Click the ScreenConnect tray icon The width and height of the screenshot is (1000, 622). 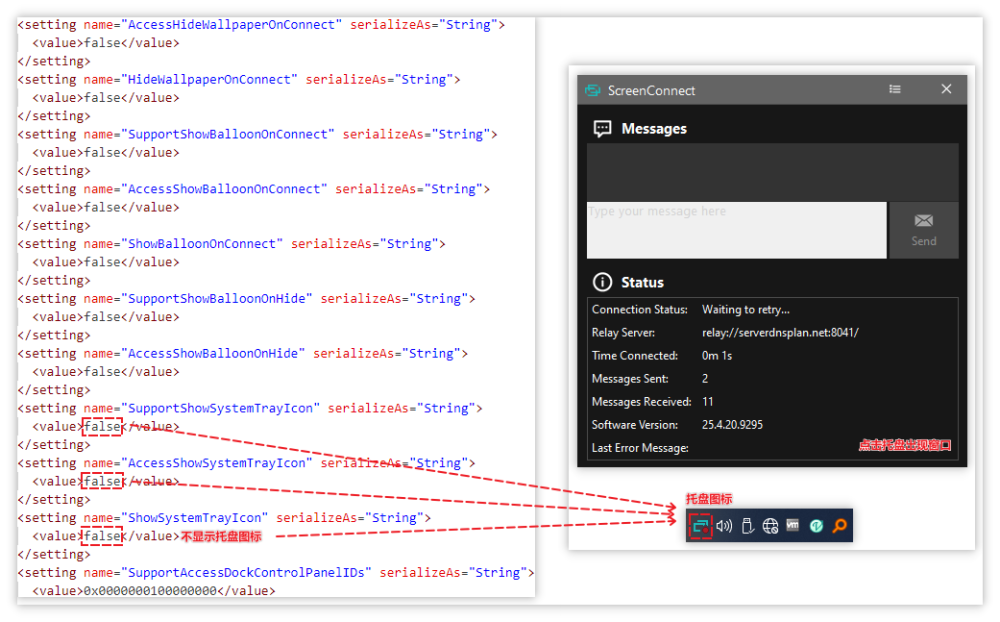click(x=700, y=526)
